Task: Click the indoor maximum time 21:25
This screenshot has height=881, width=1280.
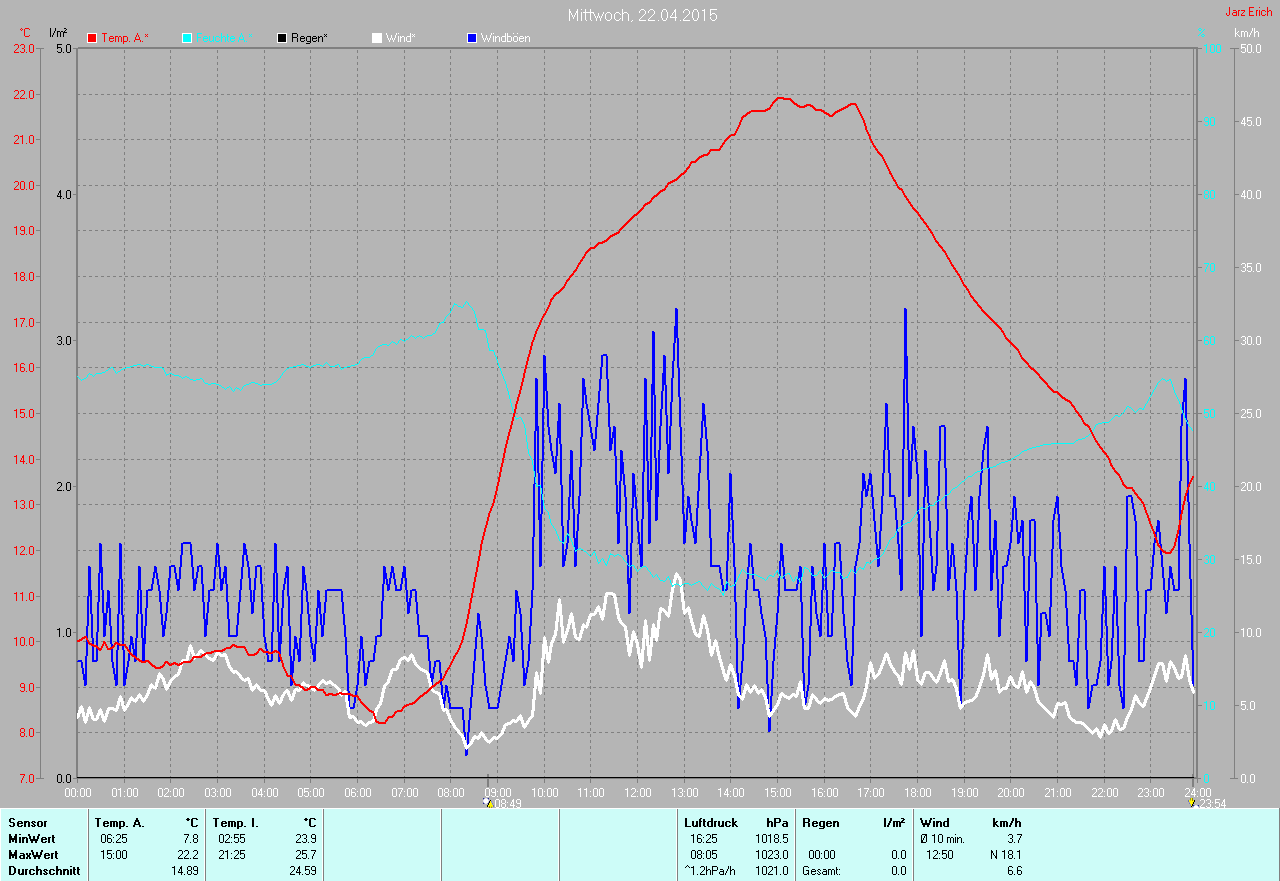Action: [x=232, y=855]
